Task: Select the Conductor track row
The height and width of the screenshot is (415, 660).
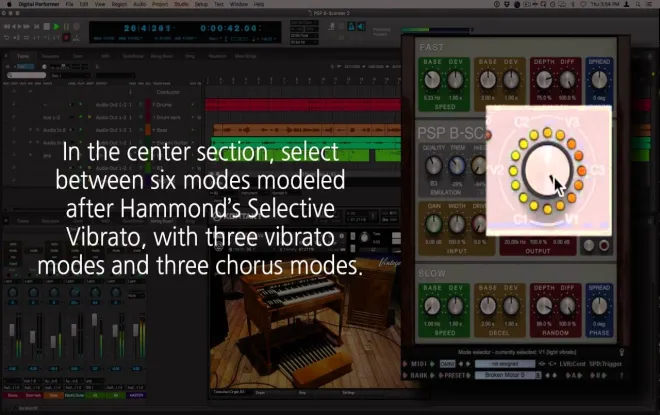Action: [x=168, y=92]
